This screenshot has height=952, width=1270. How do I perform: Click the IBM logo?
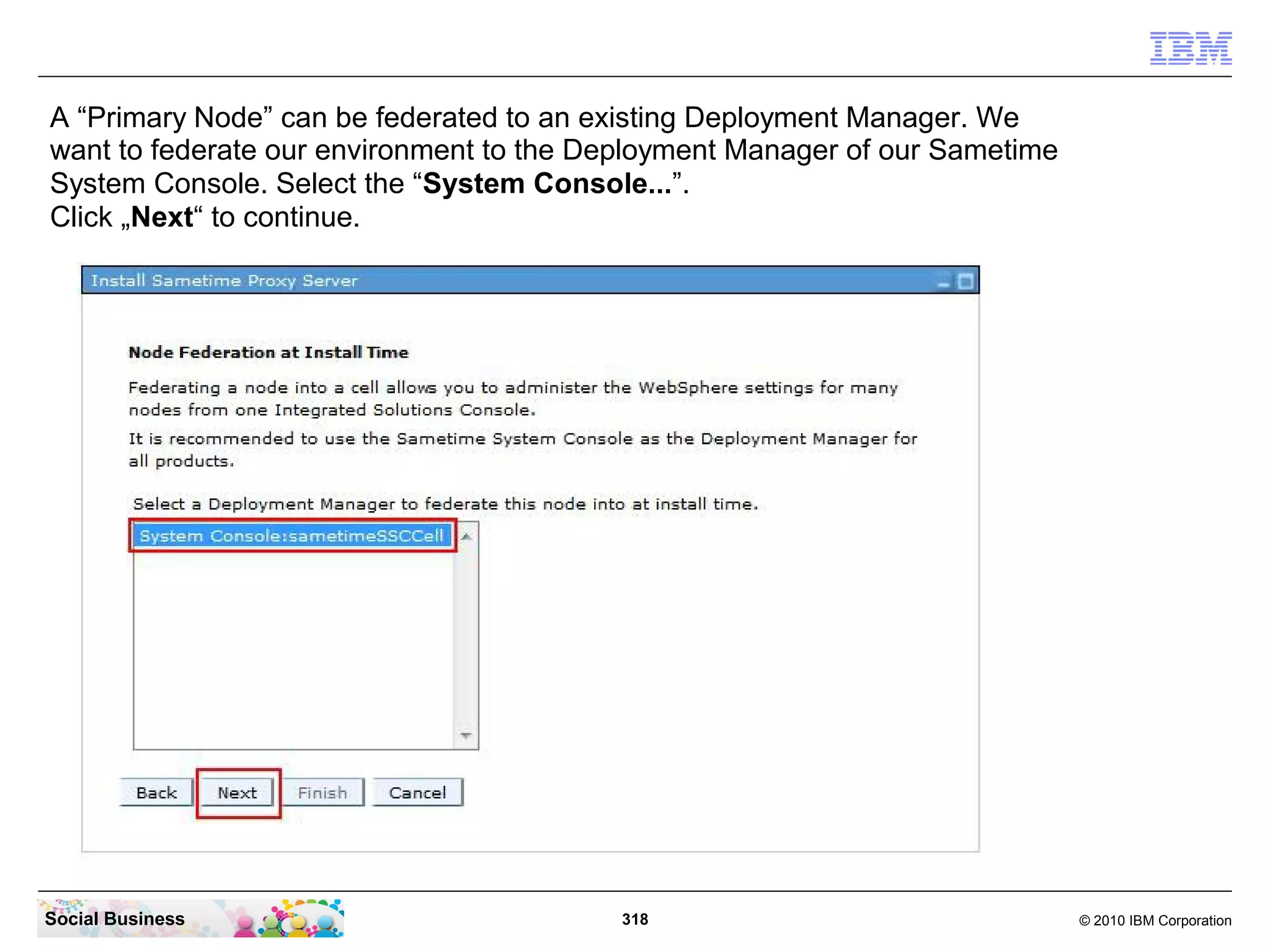click(x=1191, y=48)
